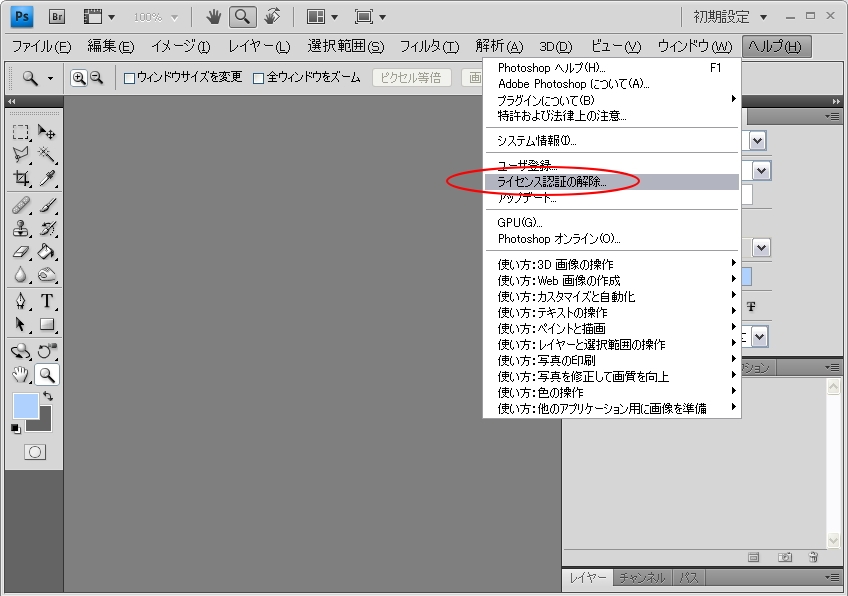Open the 編集(E) menu
Image resolution: width=848 pixels, height=596 pixels.
pyautogui.click(x=110, y=47)
